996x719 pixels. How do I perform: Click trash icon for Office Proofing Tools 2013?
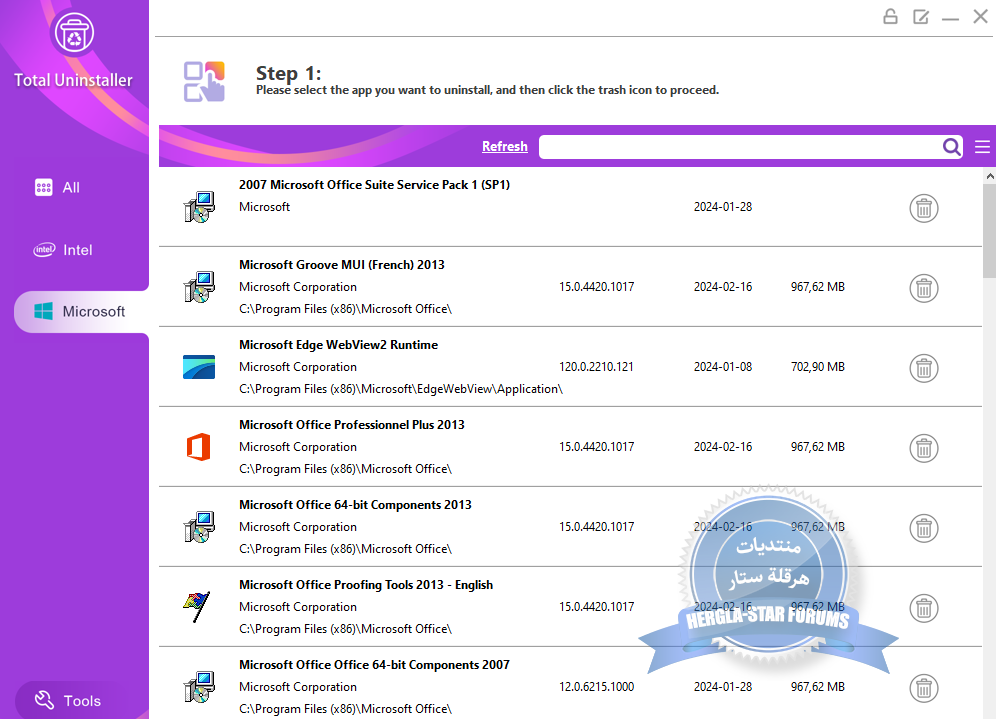coord(924,608)
